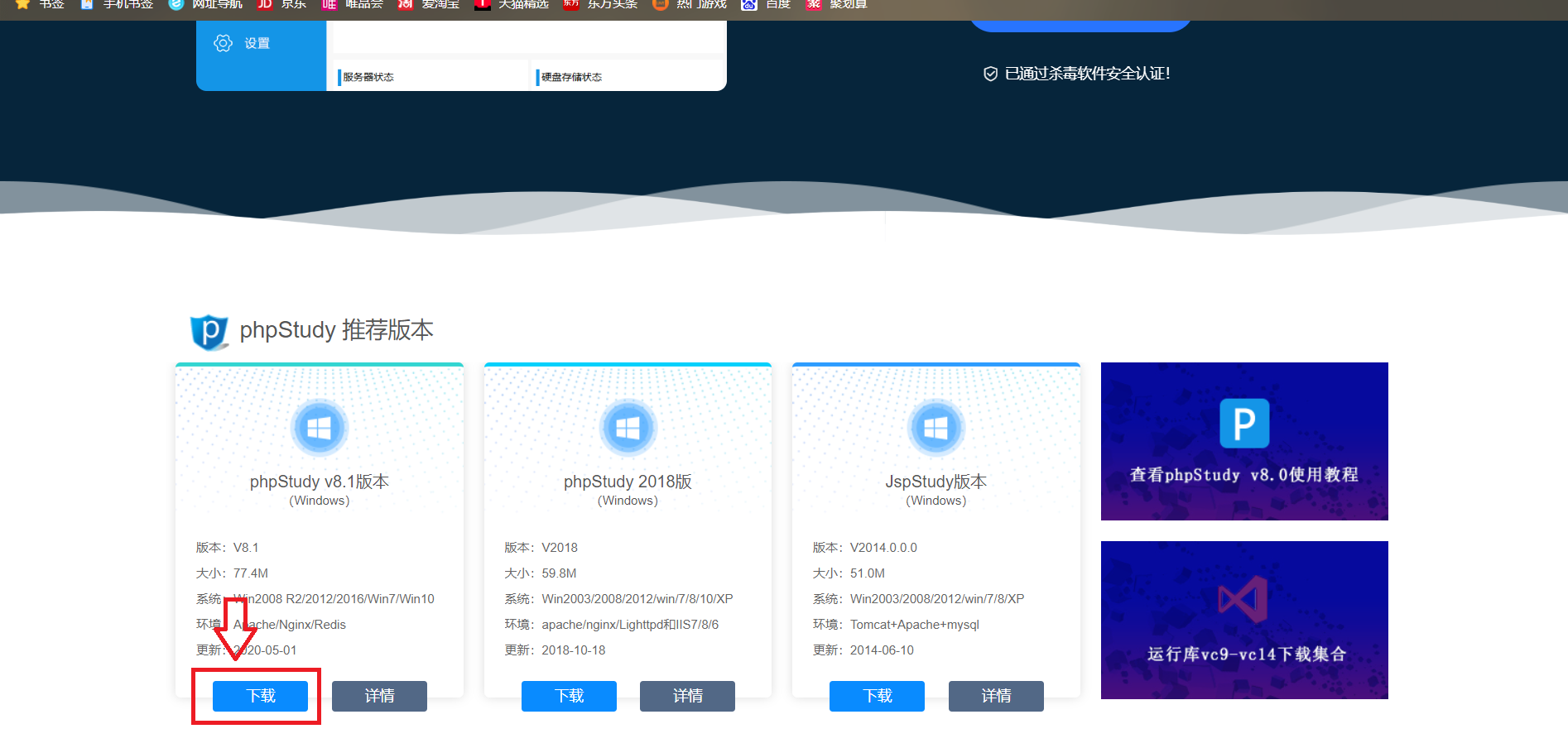Screen dimensions: 1568x748
Task: Open the 百度 bookmark in bookmarks bar
Action: [766, 4]
